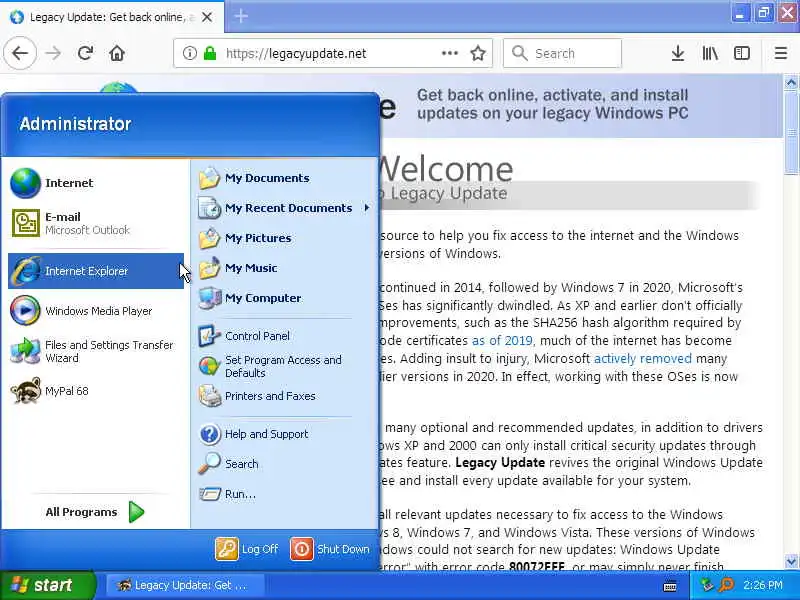Close the Legacy Update tab
800x600 pixels.
click(207, 17)
